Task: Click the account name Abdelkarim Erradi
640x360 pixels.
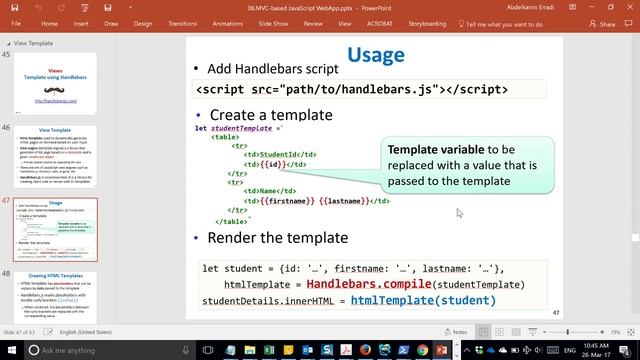Action: click(x=530, y=7)
